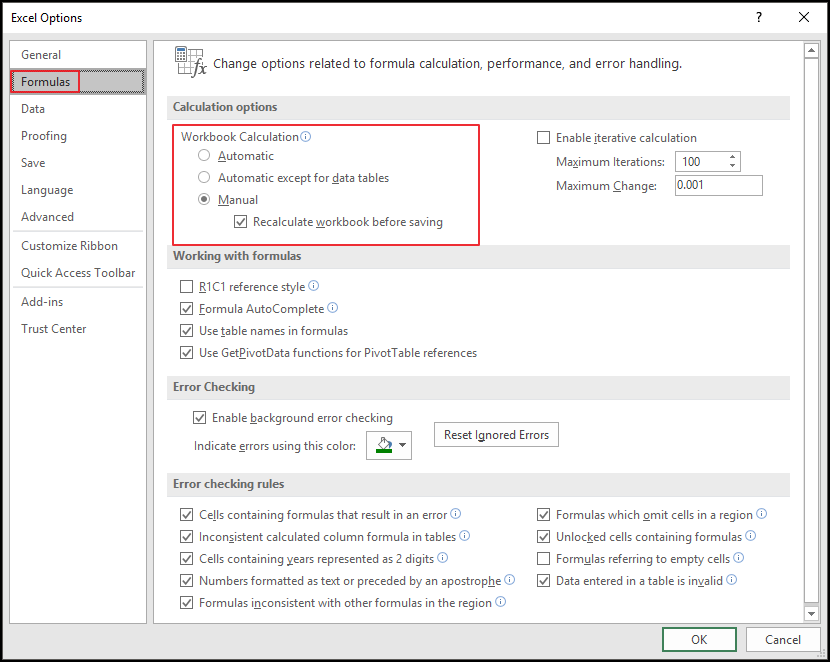Click info icon beside R1C1 reference style
The width and height of the screenshot is (830, 663).
pyautogui.click(x=313, y=286)
